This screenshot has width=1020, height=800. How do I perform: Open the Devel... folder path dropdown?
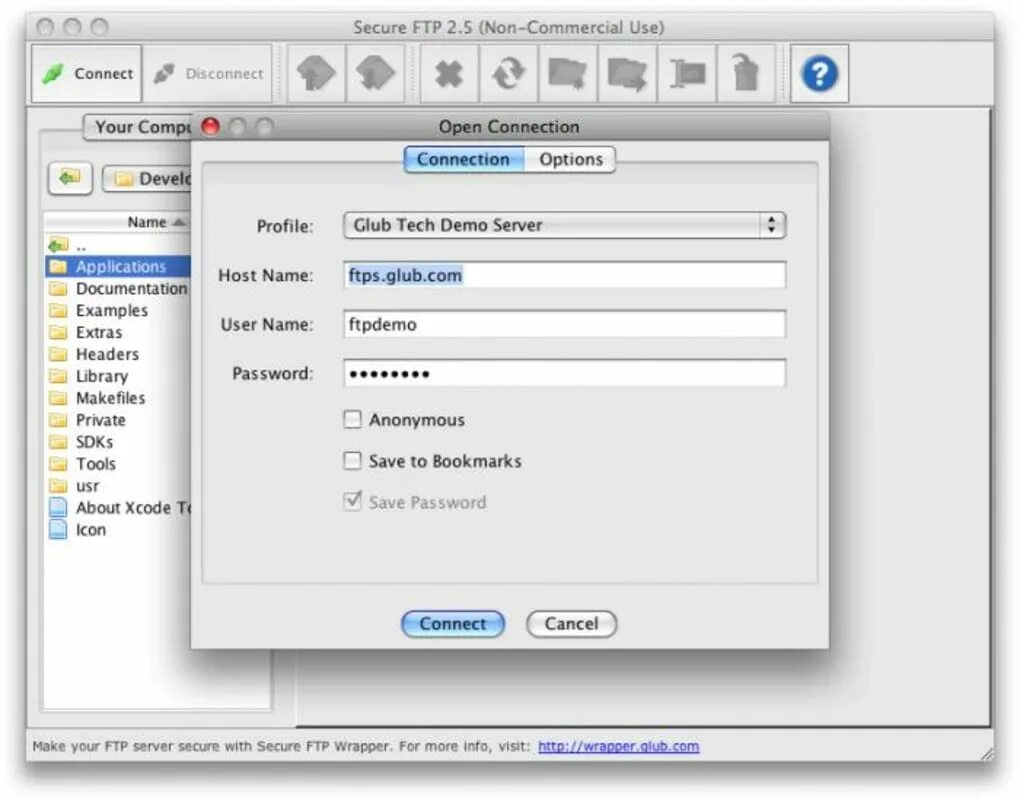[147, 179]
